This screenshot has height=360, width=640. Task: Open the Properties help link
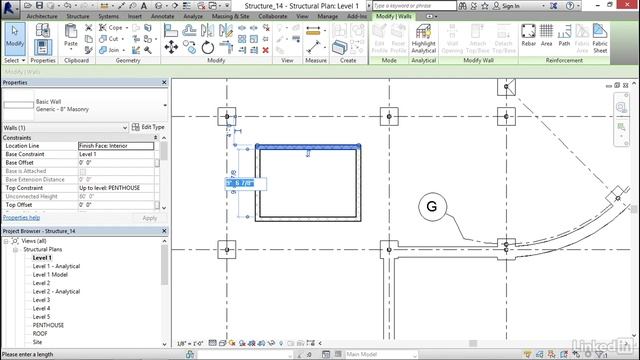(x=22, y=218)
